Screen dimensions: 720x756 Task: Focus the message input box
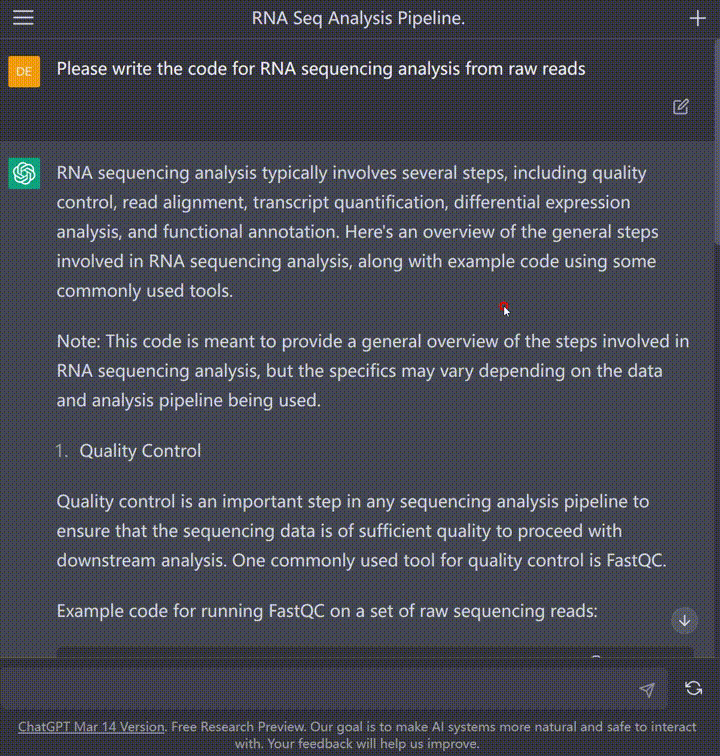[x=318, y=689]
